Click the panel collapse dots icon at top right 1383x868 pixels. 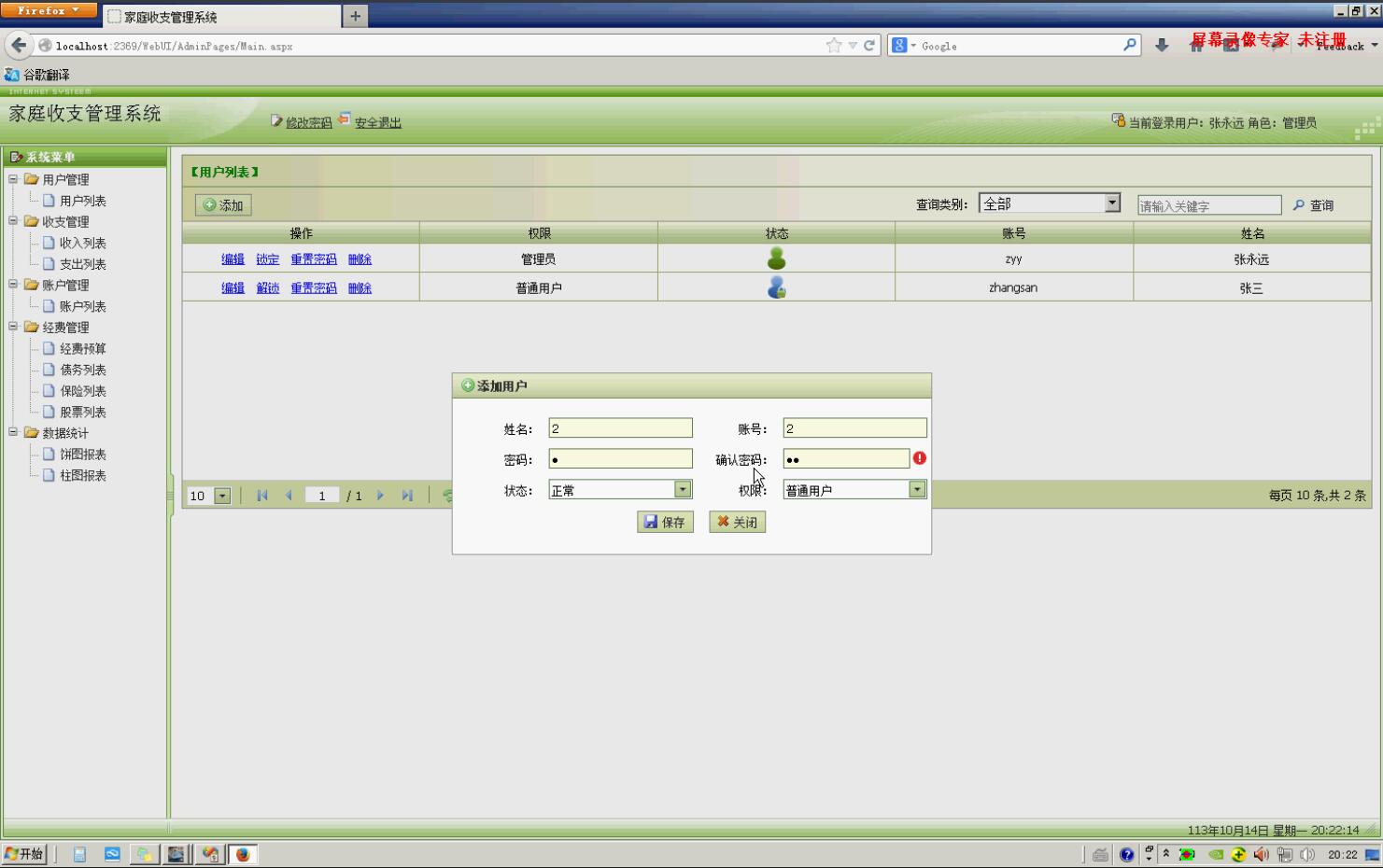pyautogui.click(x=1367, y=129)
